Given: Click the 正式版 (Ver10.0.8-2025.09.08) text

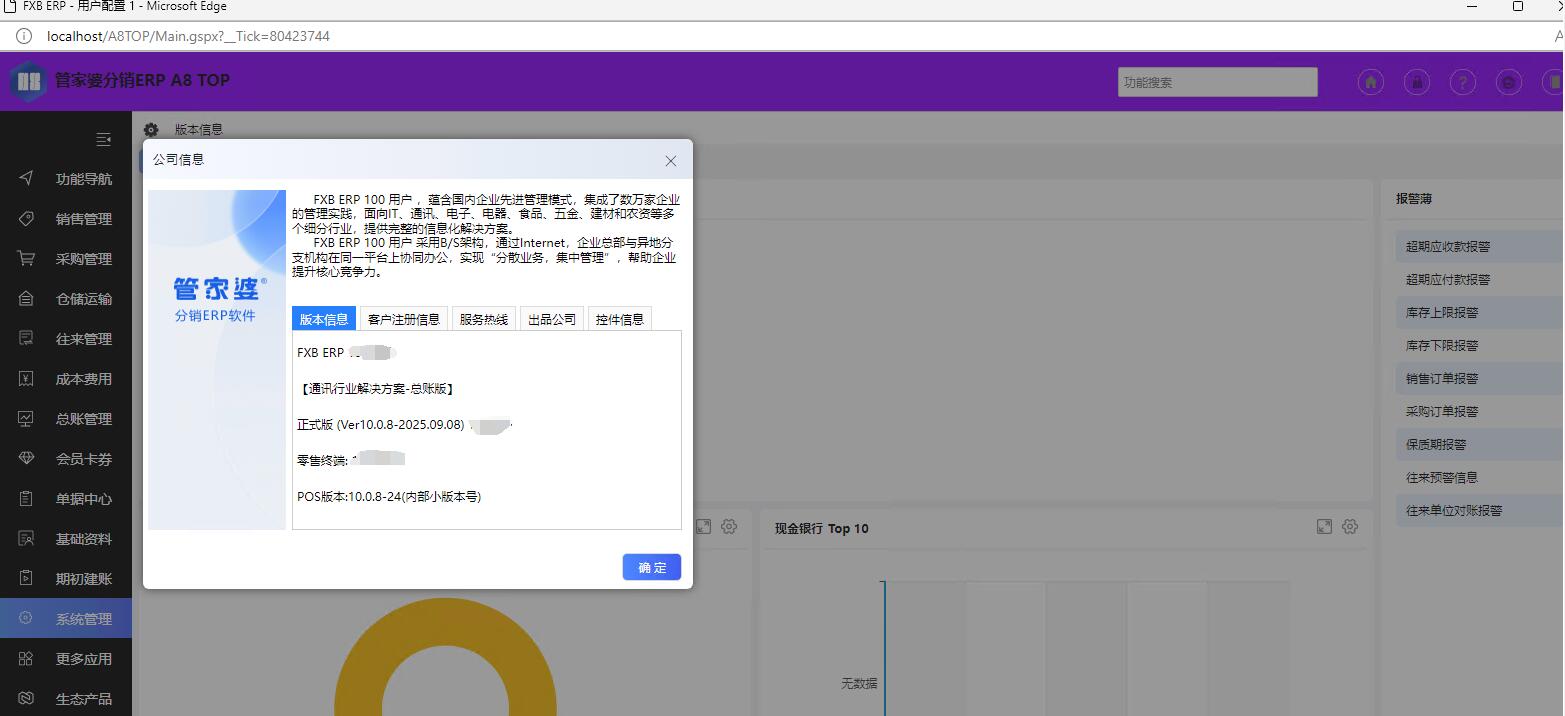Looking at the screenshot, I should 381,424.
